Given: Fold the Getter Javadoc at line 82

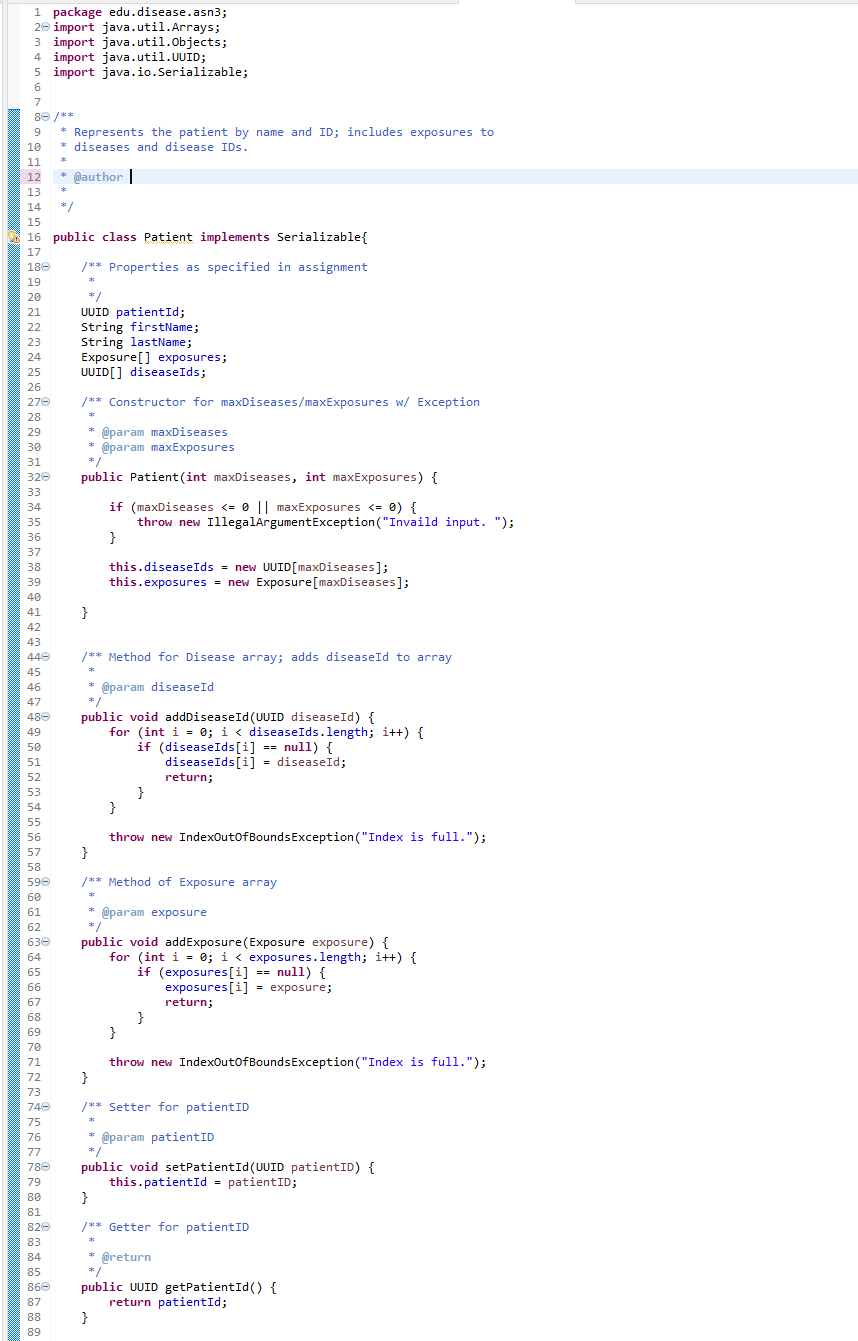Looking at the screenshot, I should (44, 1227).
